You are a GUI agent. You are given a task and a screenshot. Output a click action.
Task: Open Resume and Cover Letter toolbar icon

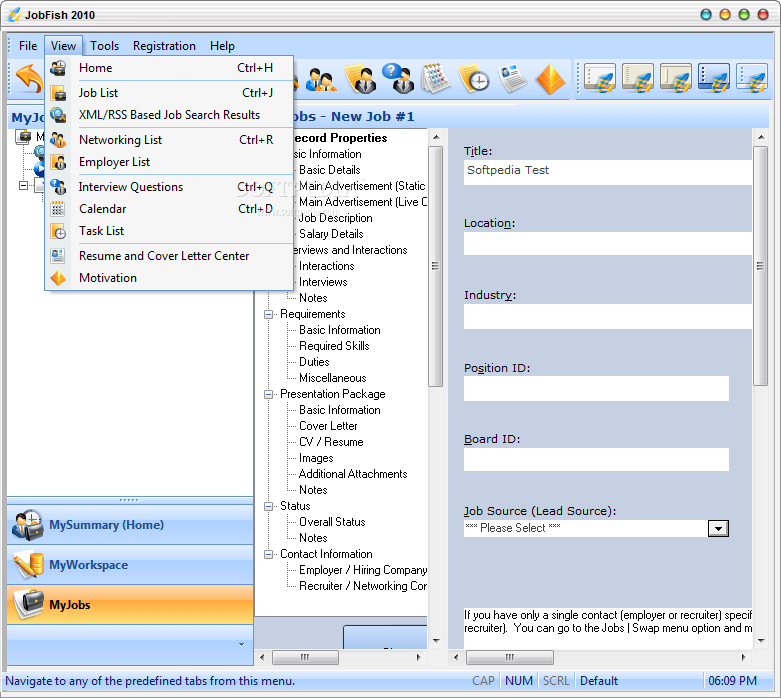(x=512, y=78)
